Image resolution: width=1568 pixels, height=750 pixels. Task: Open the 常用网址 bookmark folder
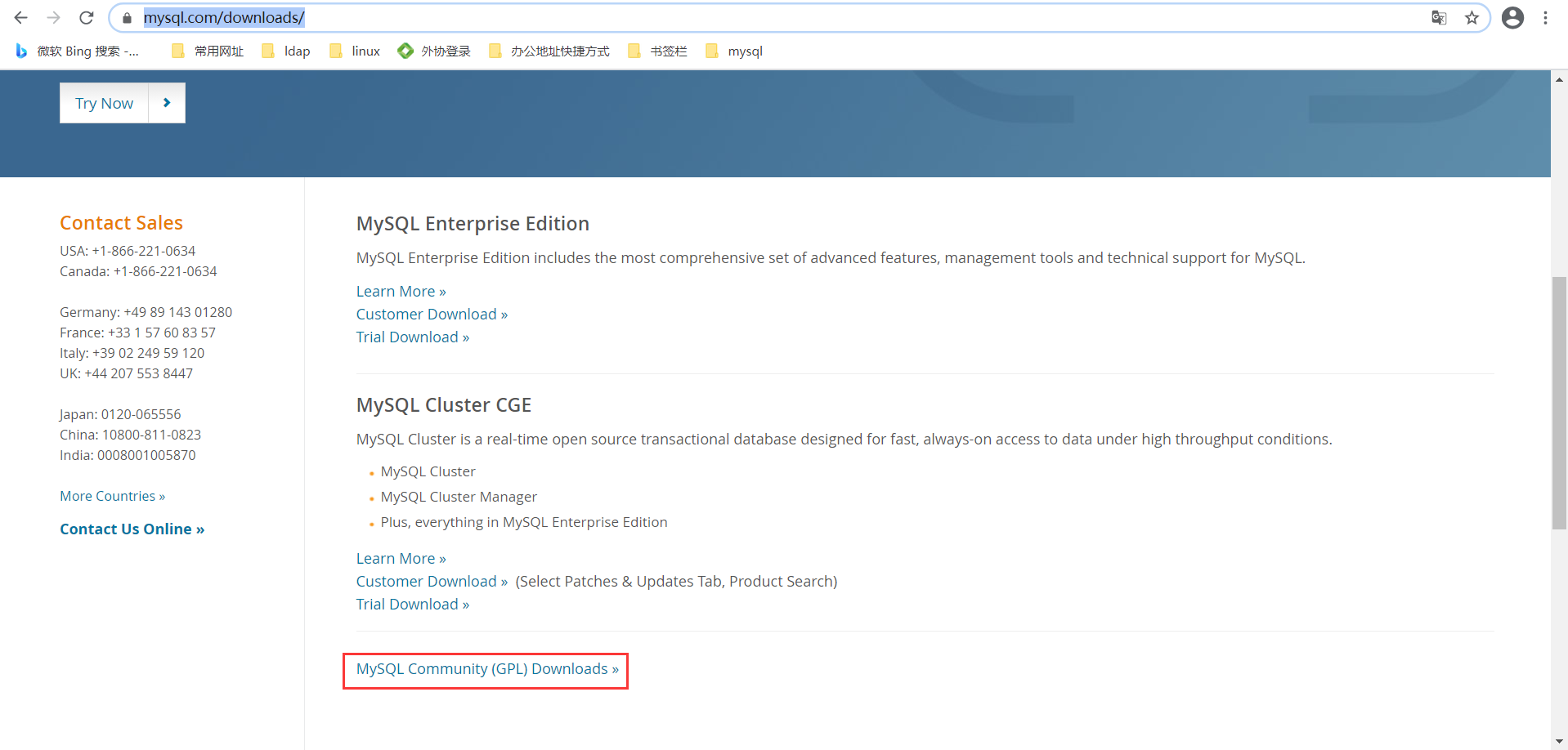(x=208, y=51)
